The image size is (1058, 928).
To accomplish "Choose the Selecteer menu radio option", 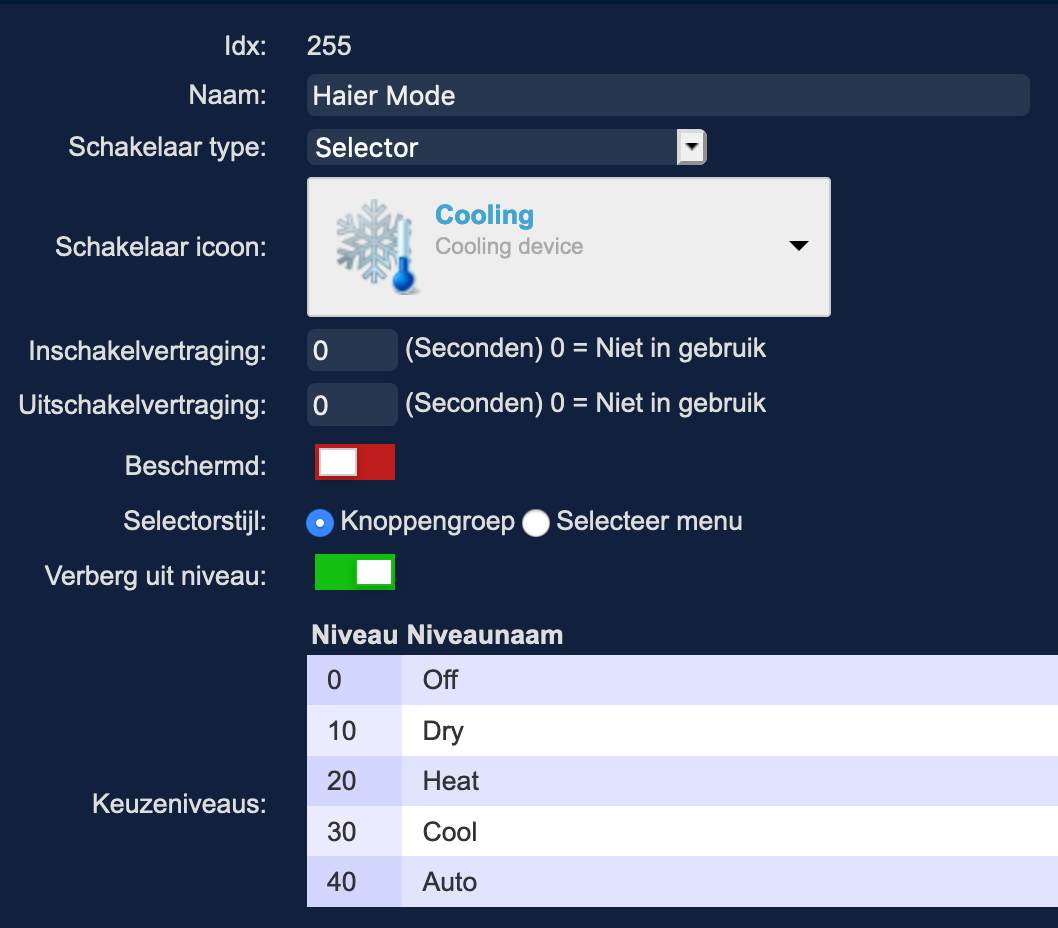I will (536, 523).
